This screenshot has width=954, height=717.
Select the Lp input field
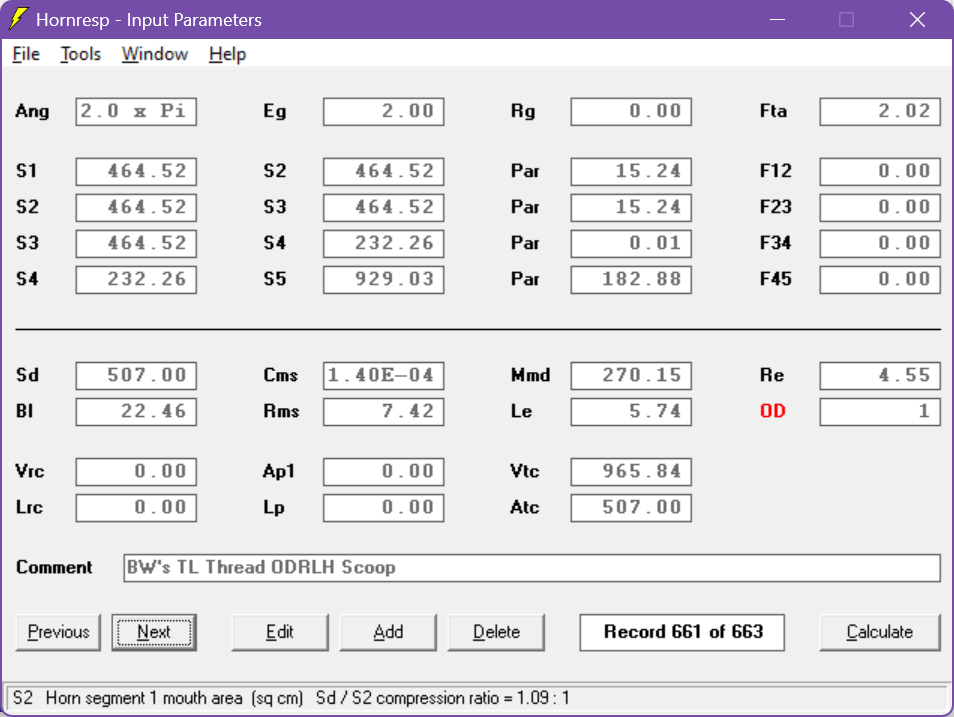(384, 508)
